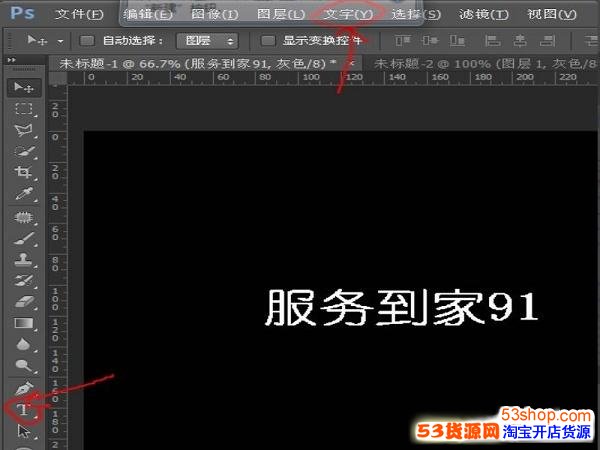
Task: Click the align vertical centers icon
Action: 430,40
